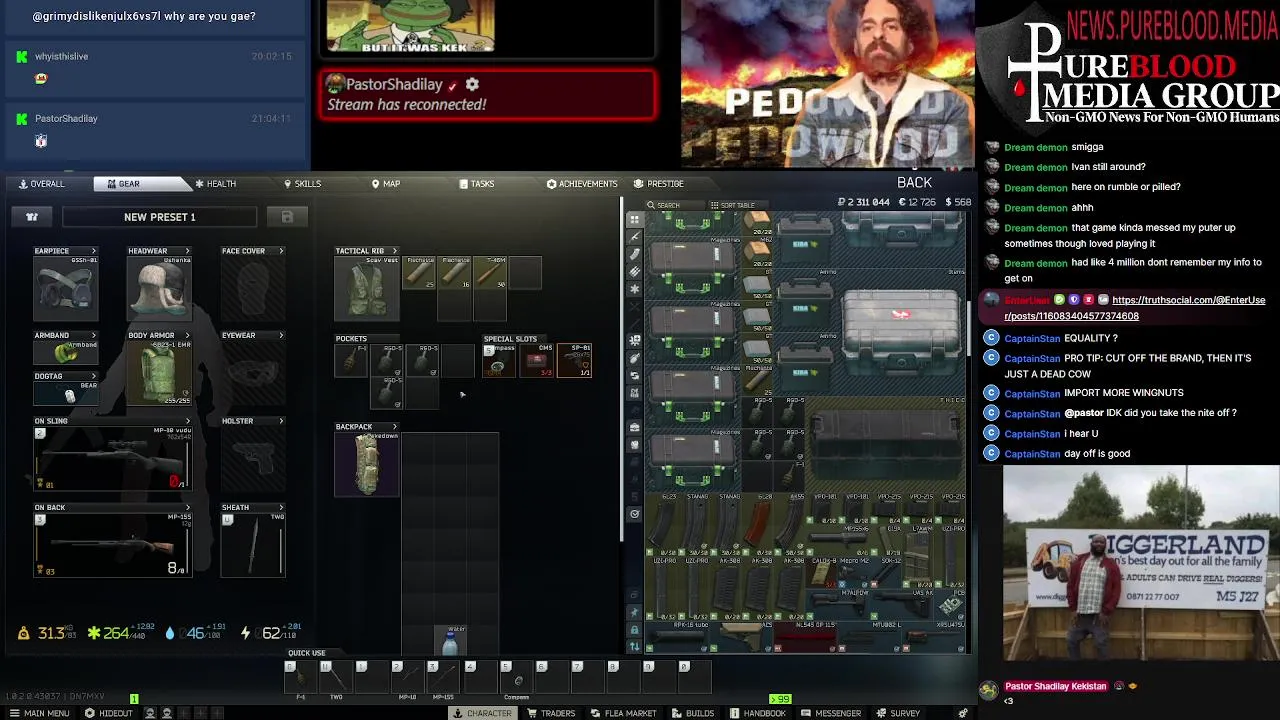Viewport: 1280px width, 720px height.
Task: Toggle the stash lock icon
Action: 634,630
